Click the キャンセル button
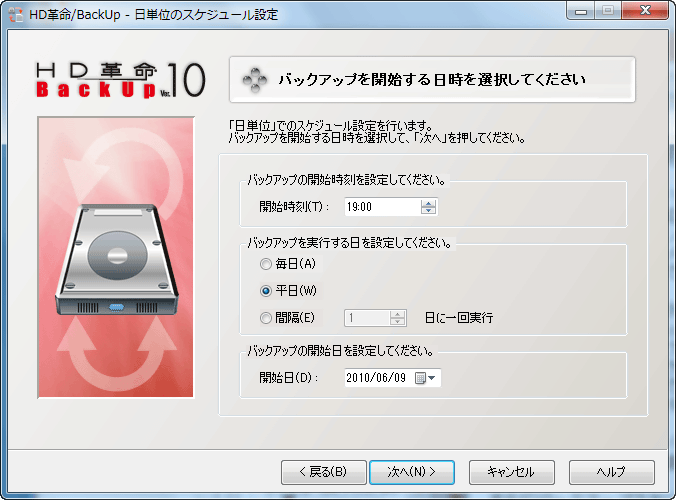Screen dimensions: 676x500 (x=512, y=472)
